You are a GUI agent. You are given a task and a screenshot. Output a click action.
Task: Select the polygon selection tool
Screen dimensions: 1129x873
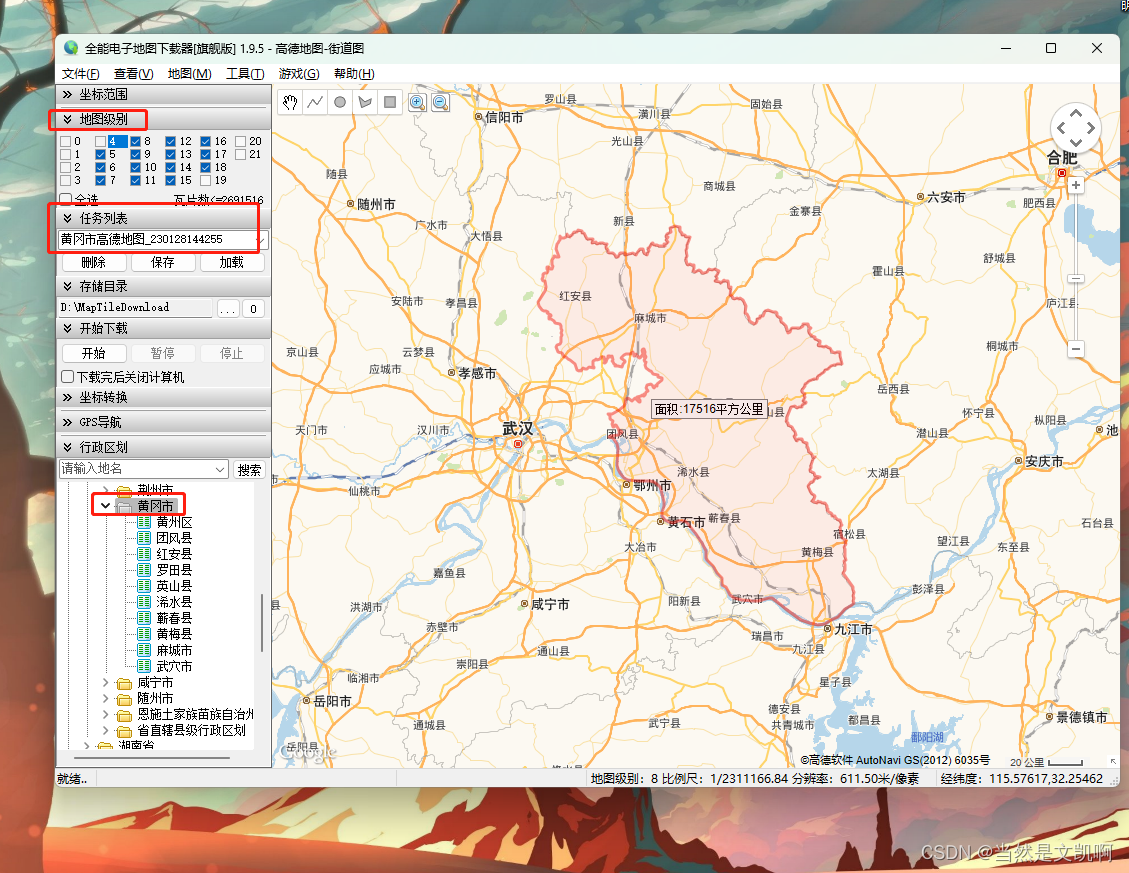click(364, 101)
